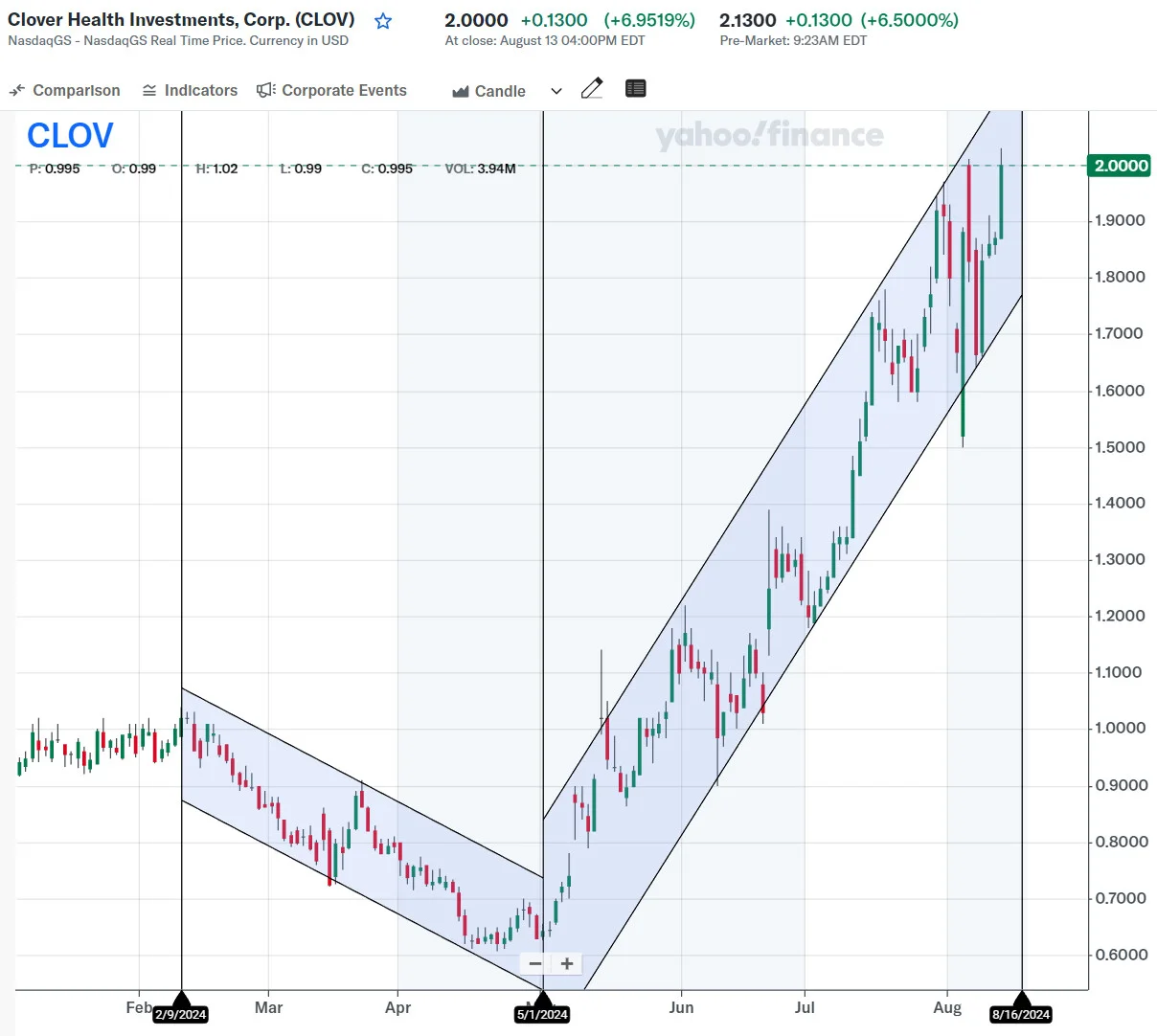1157x1036 pixels.
Task: Click the 5/1/2024 date marker
Action: tap(542, 1014)
